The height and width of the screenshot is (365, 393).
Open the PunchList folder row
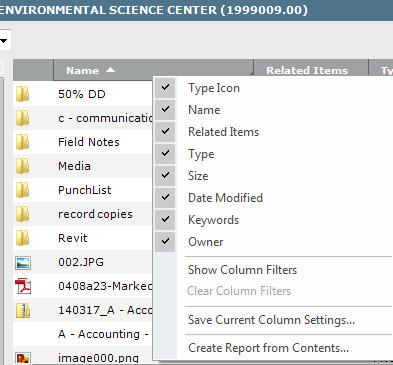82,190
